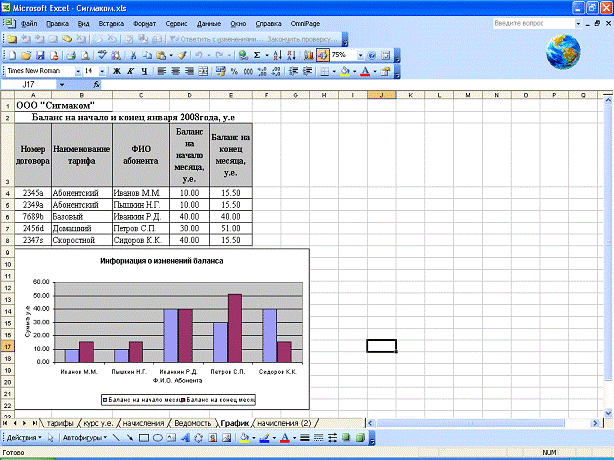Viewport: 614px width, 460px height.
Task: Click the Name Box showing J17
Action: coord(28,85)
